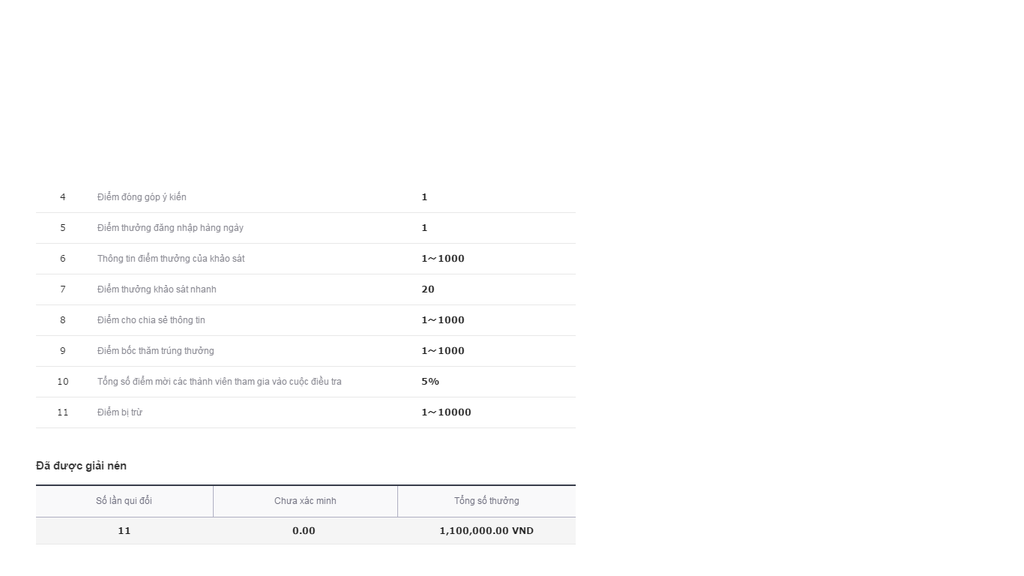Click the Chưa xác minh column header
The image size is (1024, 576).
point(305,501)
